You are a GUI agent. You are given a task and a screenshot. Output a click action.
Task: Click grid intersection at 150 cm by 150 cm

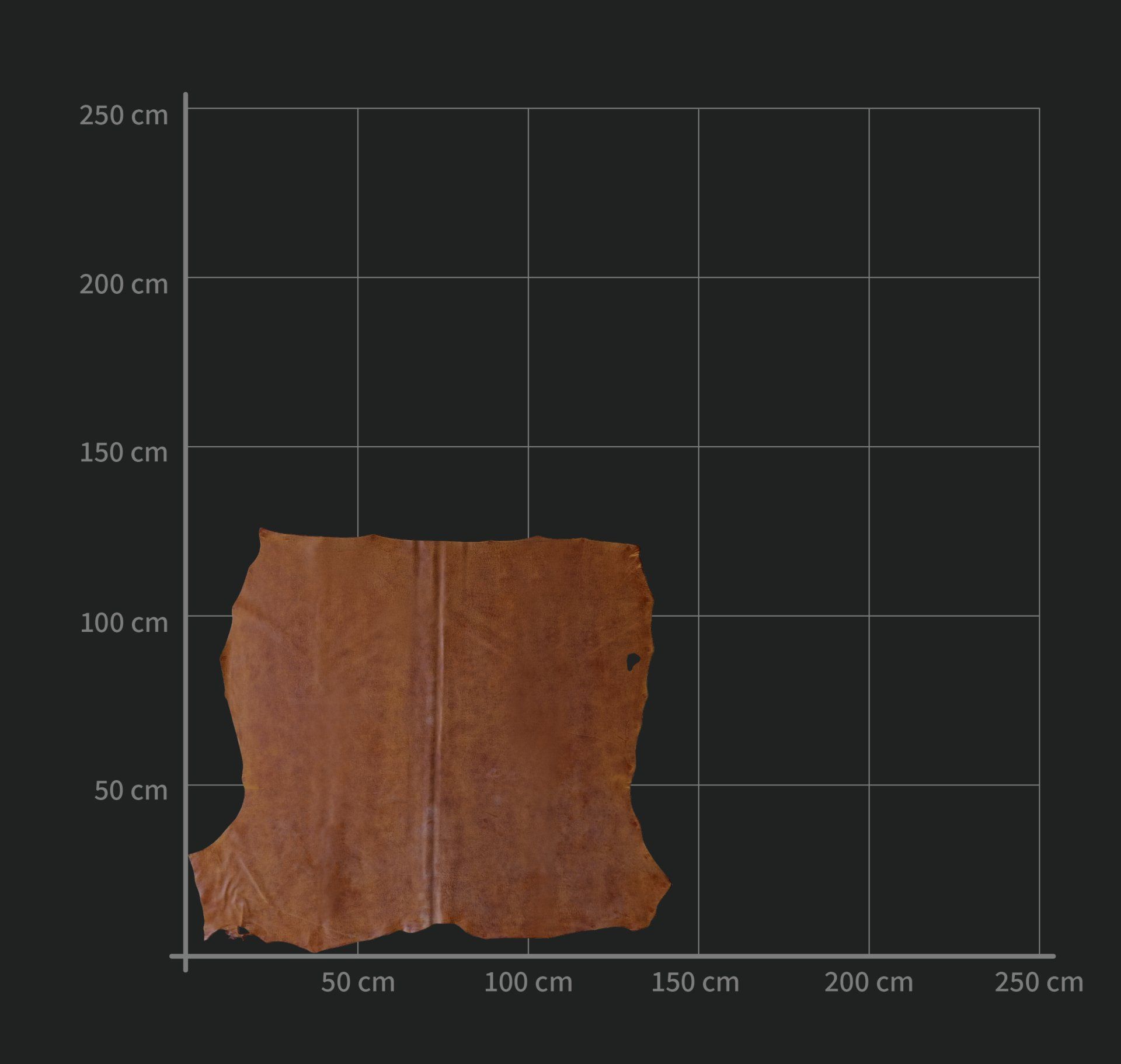coord(698,447)
